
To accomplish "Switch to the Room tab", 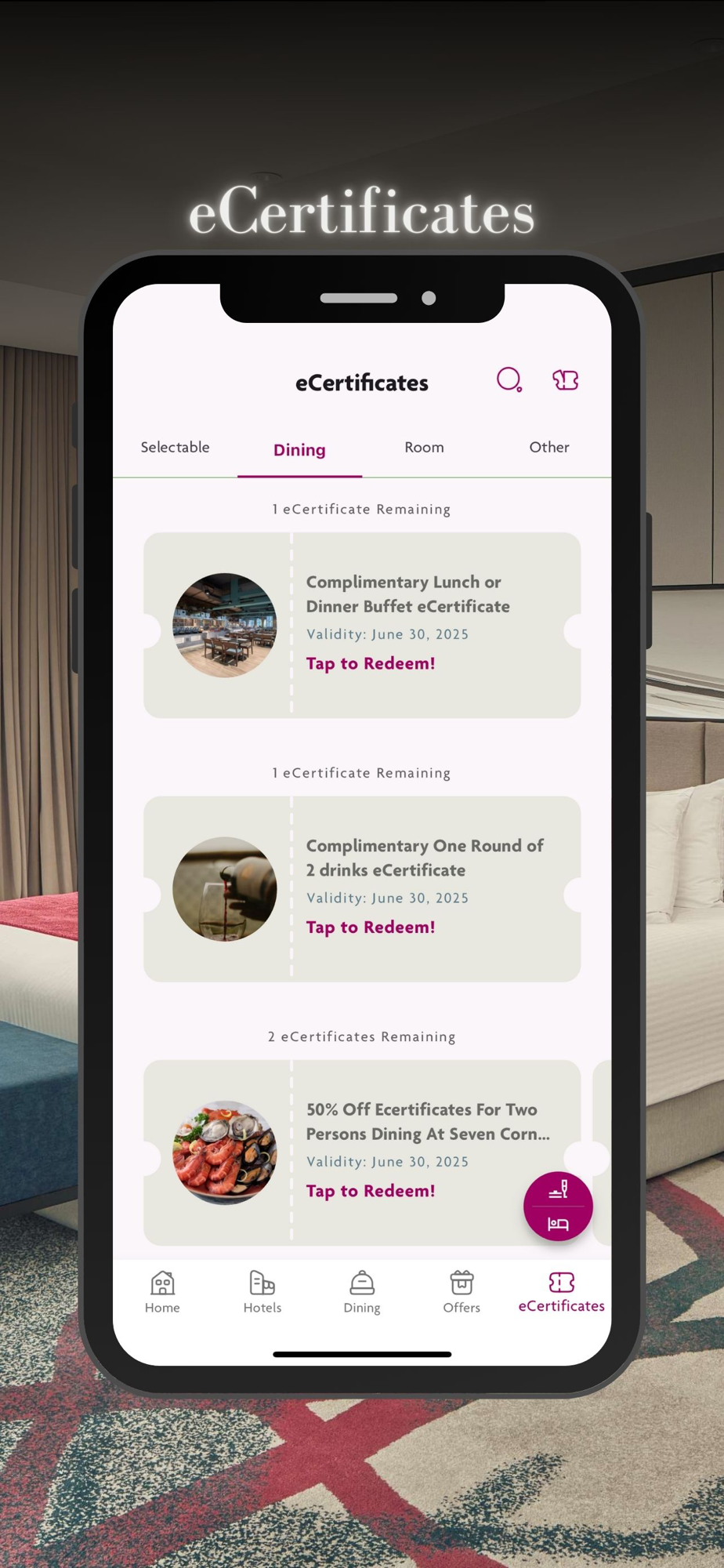I will pyautogui.click(x=424, y=447).
